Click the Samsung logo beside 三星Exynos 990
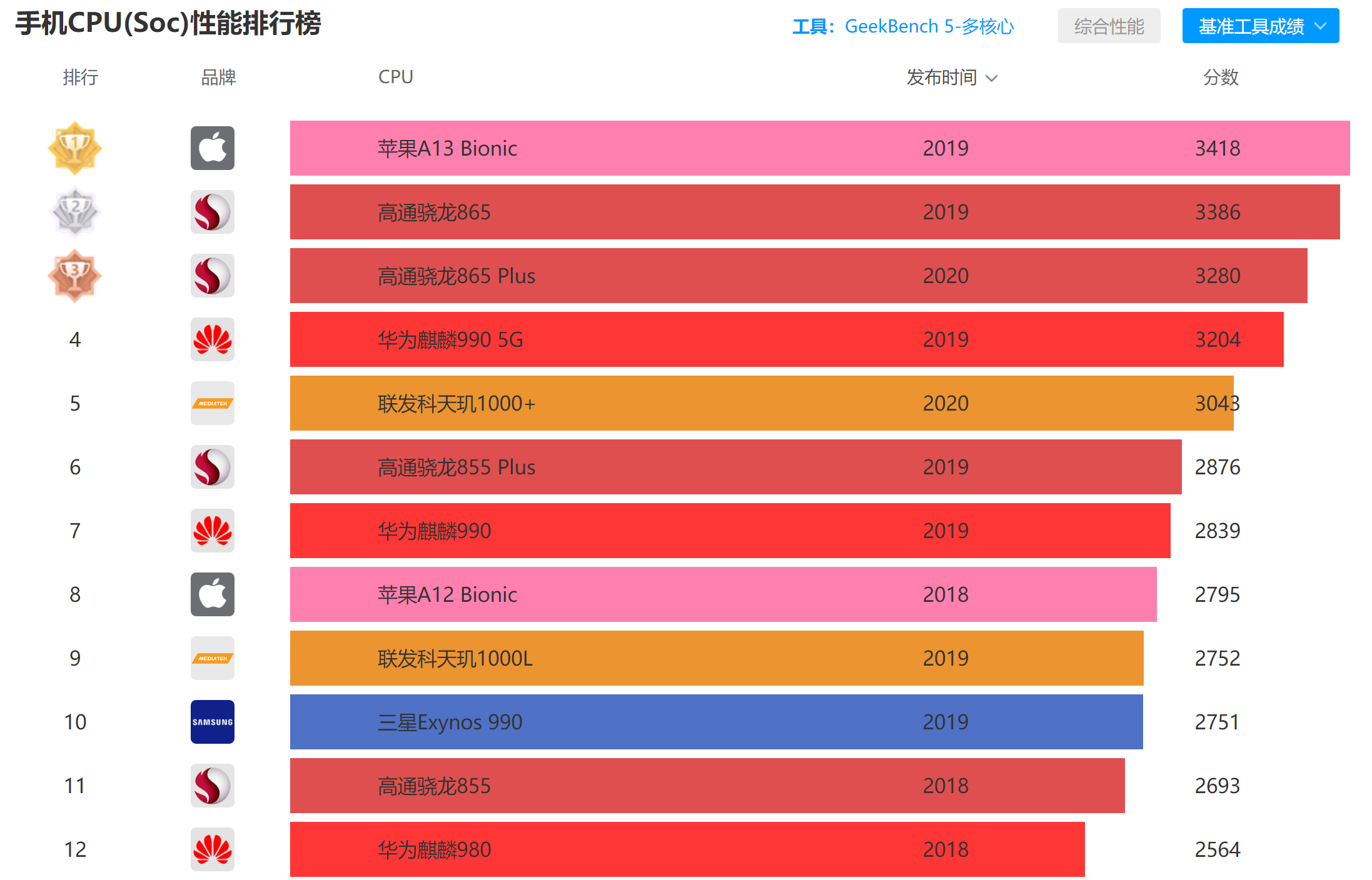Image resolution: width=1372 pixels, height=880 pixels. pyautogui.click(x=212, y=722)
